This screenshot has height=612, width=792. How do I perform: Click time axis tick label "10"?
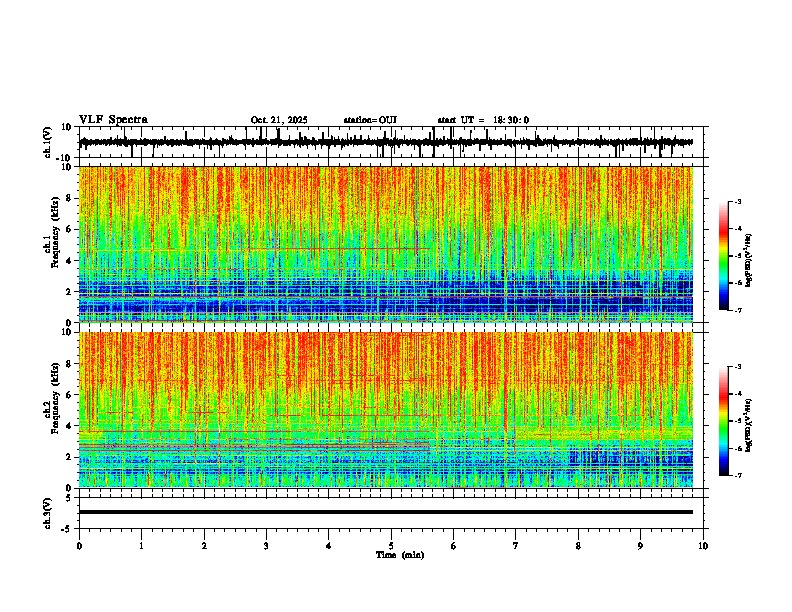(x=703, y=546)
